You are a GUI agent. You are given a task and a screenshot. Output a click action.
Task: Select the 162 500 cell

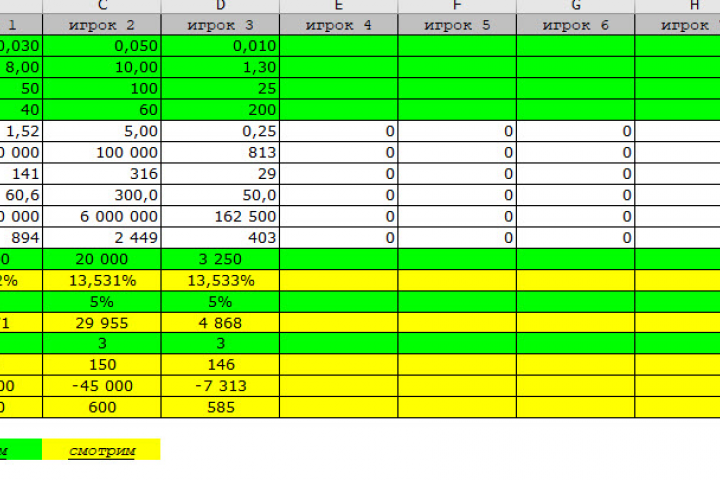click(x=220, y=216)
